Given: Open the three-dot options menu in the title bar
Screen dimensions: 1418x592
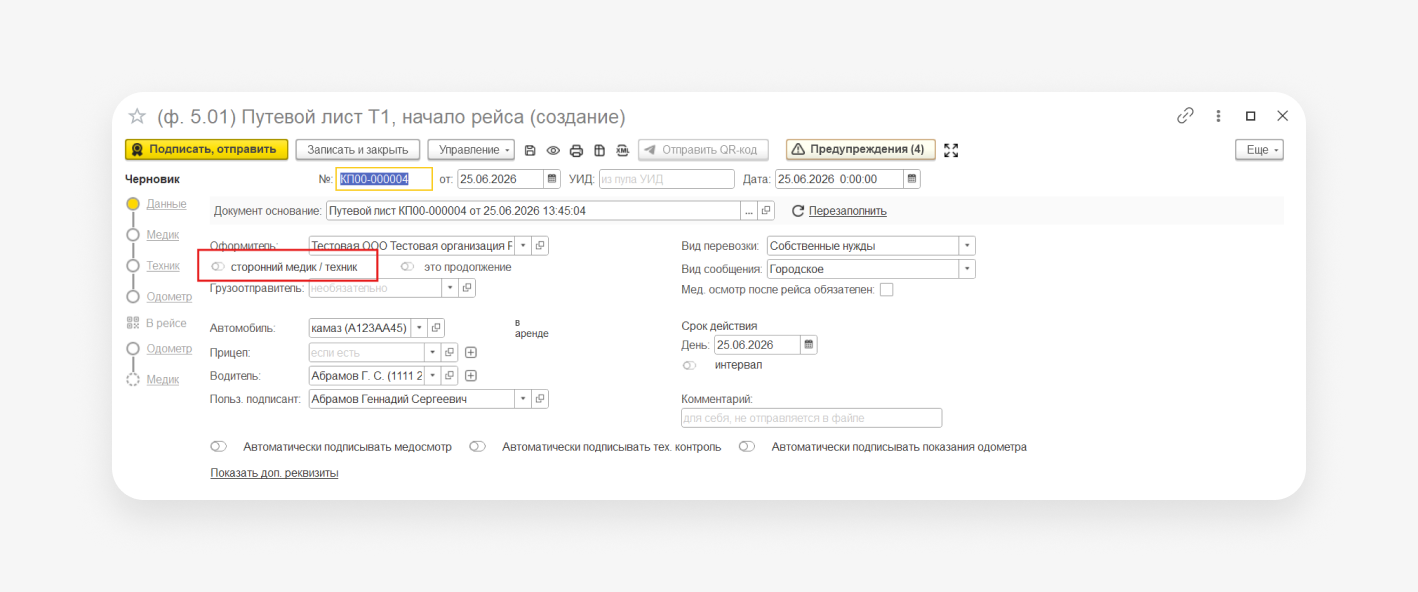Looking at the screenshot, I should coord(1218,116).
